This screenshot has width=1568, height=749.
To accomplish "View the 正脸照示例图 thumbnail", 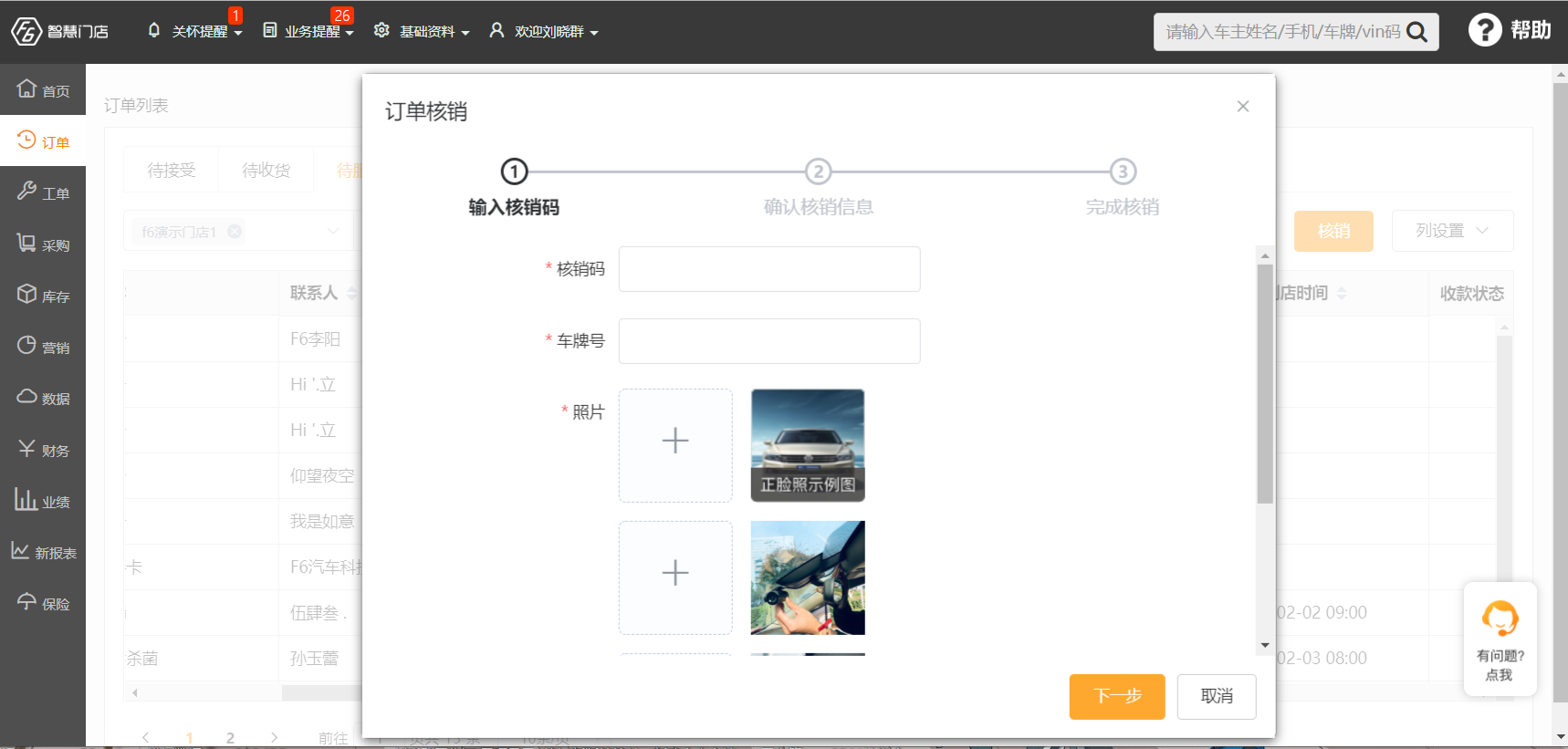I will [808, 445].
